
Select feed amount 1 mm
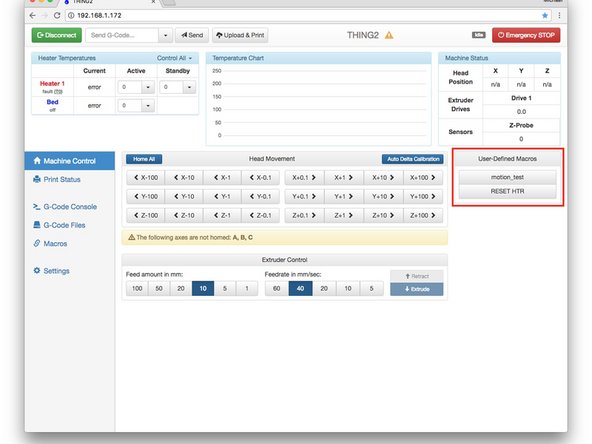[247, 288]
